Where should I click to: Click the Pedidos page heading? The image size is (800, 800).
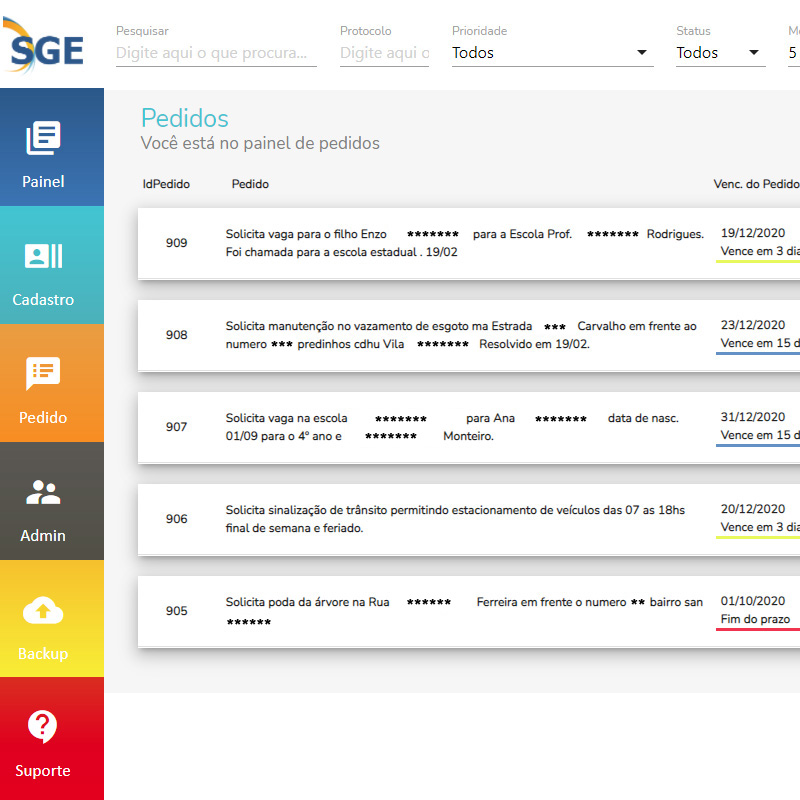(185, 118)
